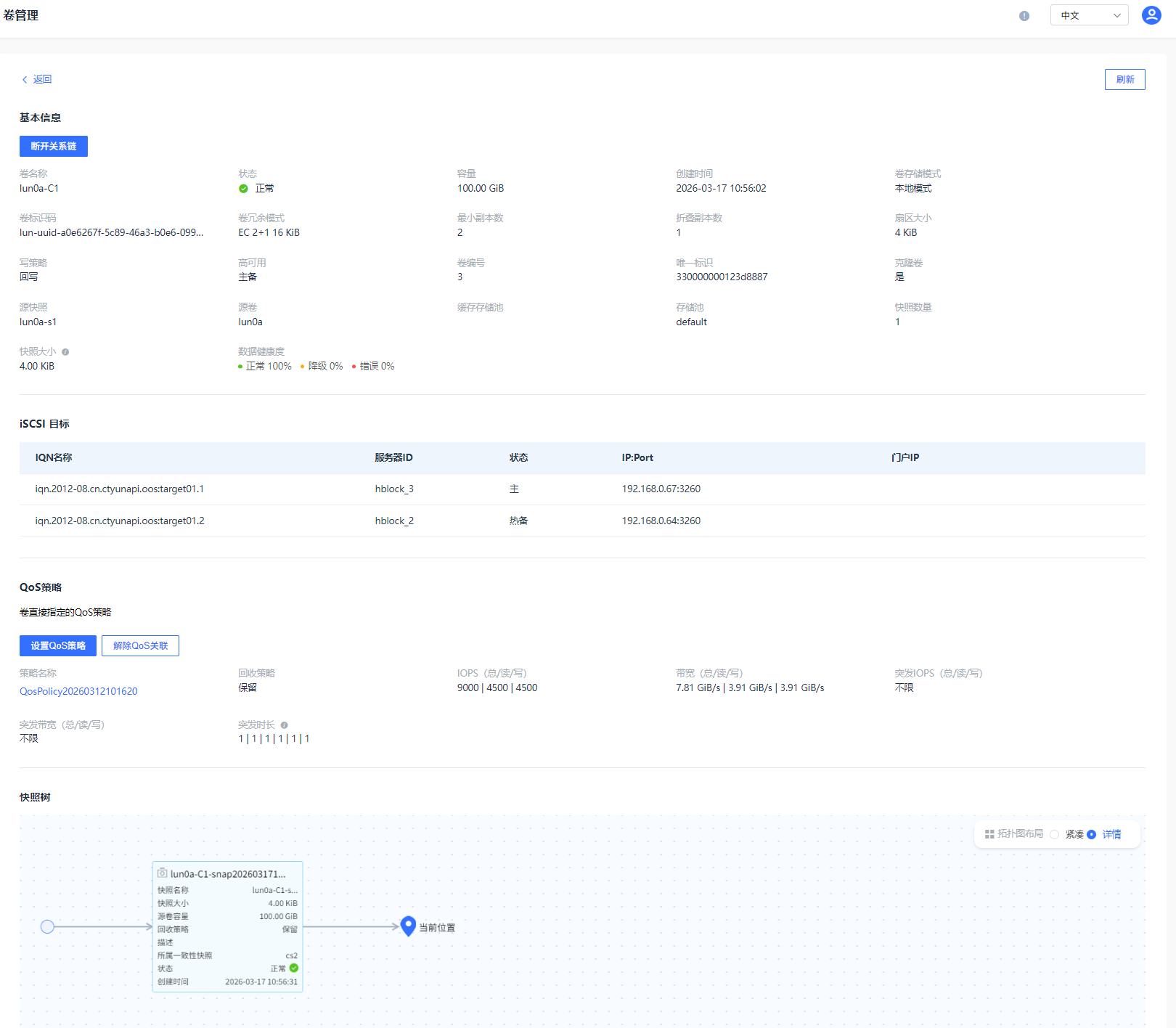Click the 设置QoS策略 button
The width and height of the screenshot is (1176, 1028).
[58, 646]
